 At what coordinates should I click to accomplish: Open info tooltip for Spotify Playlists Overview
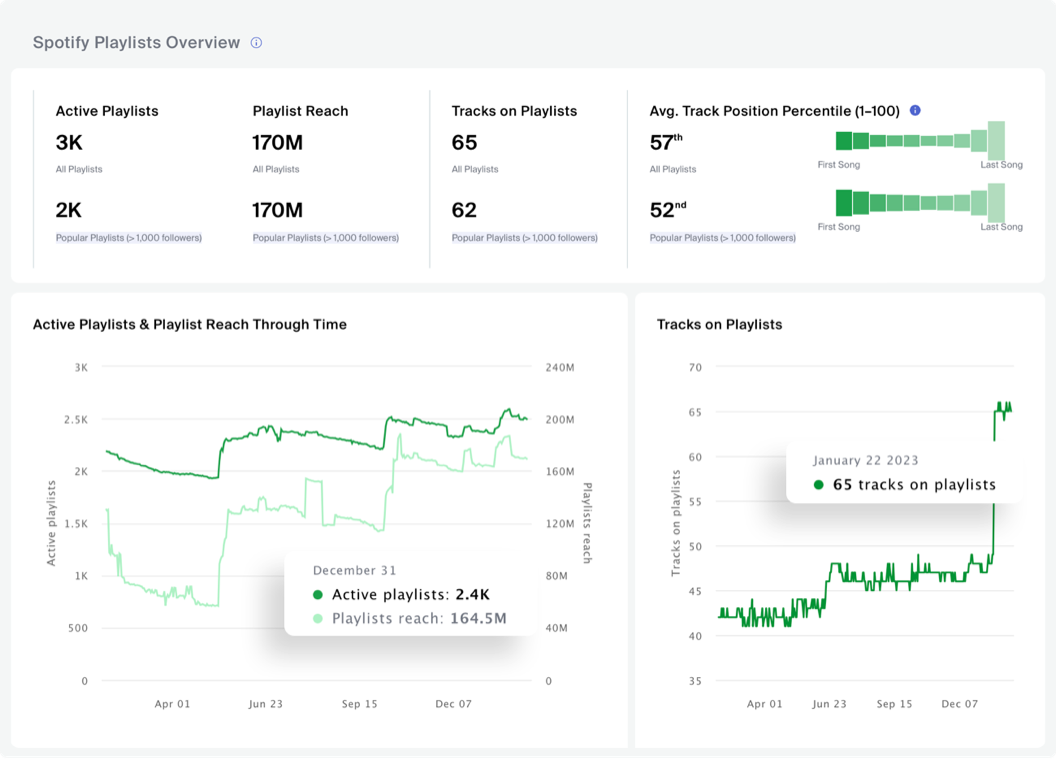pos(256,42)
